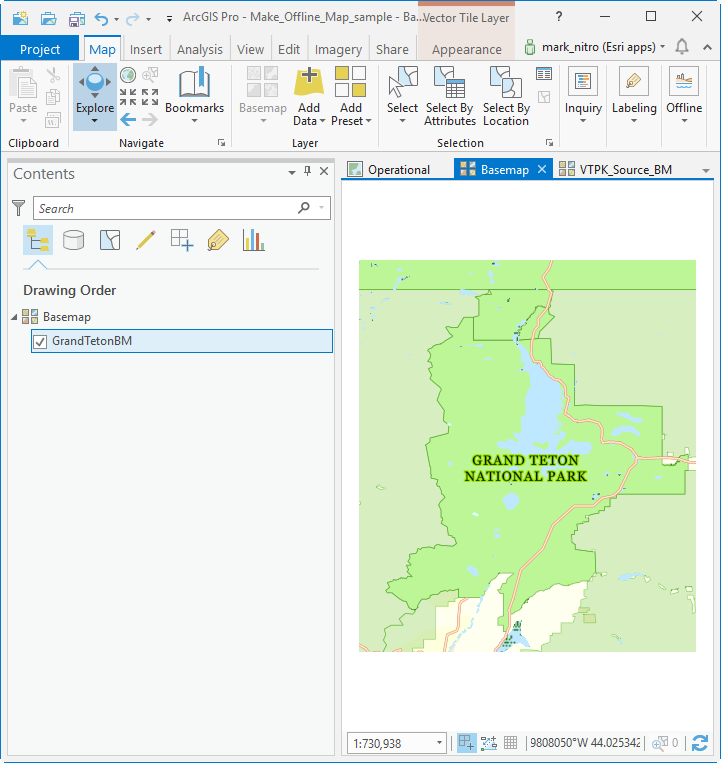Select GrandTetonBM layer name in Contents
This screenshot has width=721, height=763.
tap(92, 341)
